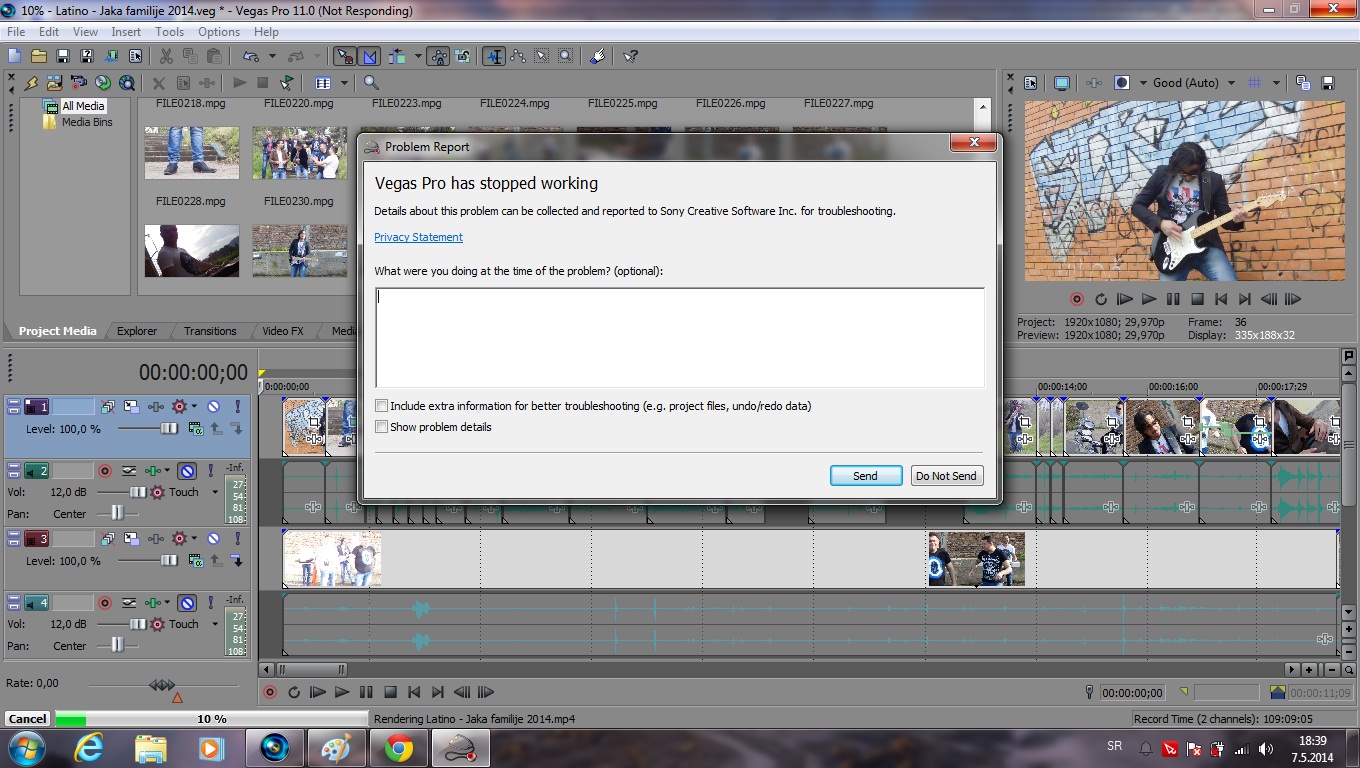1360x768 pixels.
Task: Solo video track 3
Action: click(x=237, y=539)
